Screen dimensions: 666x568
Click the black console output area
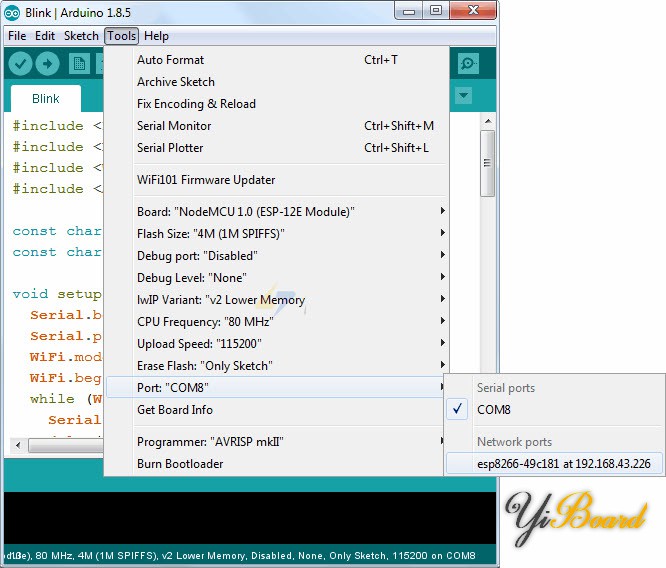250,517
